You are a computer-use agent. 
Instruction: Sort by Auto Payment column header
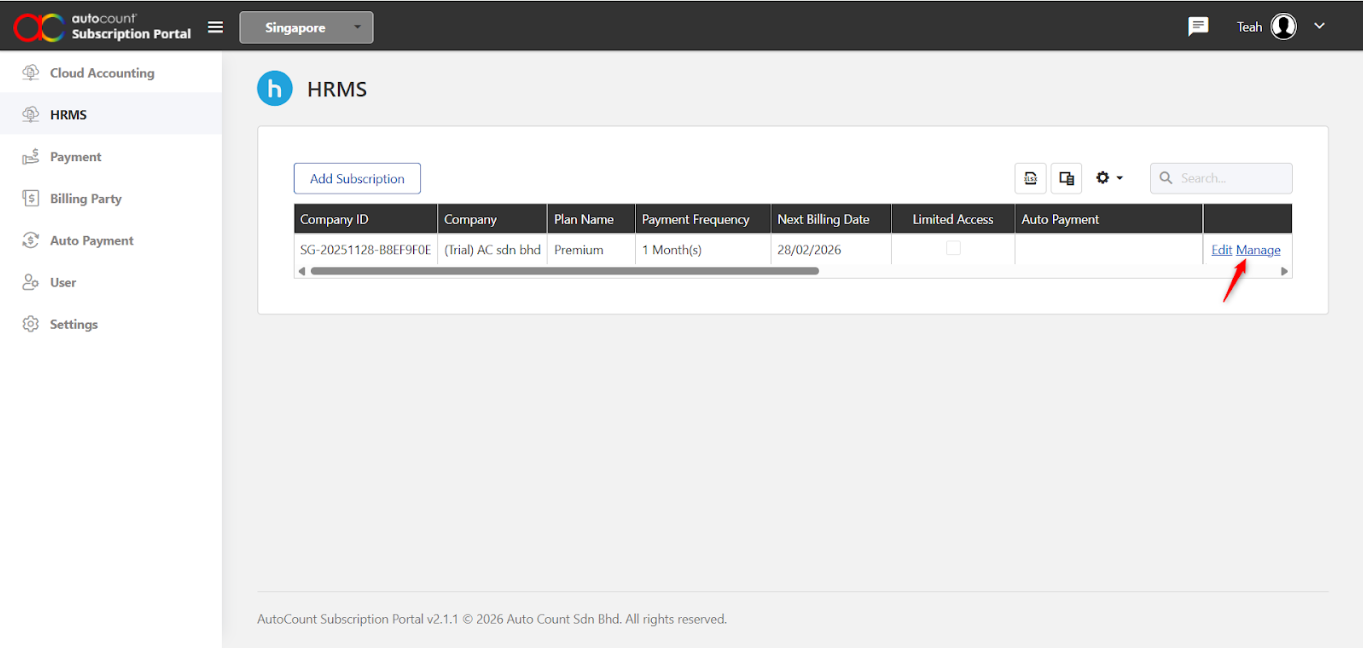pos(1109,219)
